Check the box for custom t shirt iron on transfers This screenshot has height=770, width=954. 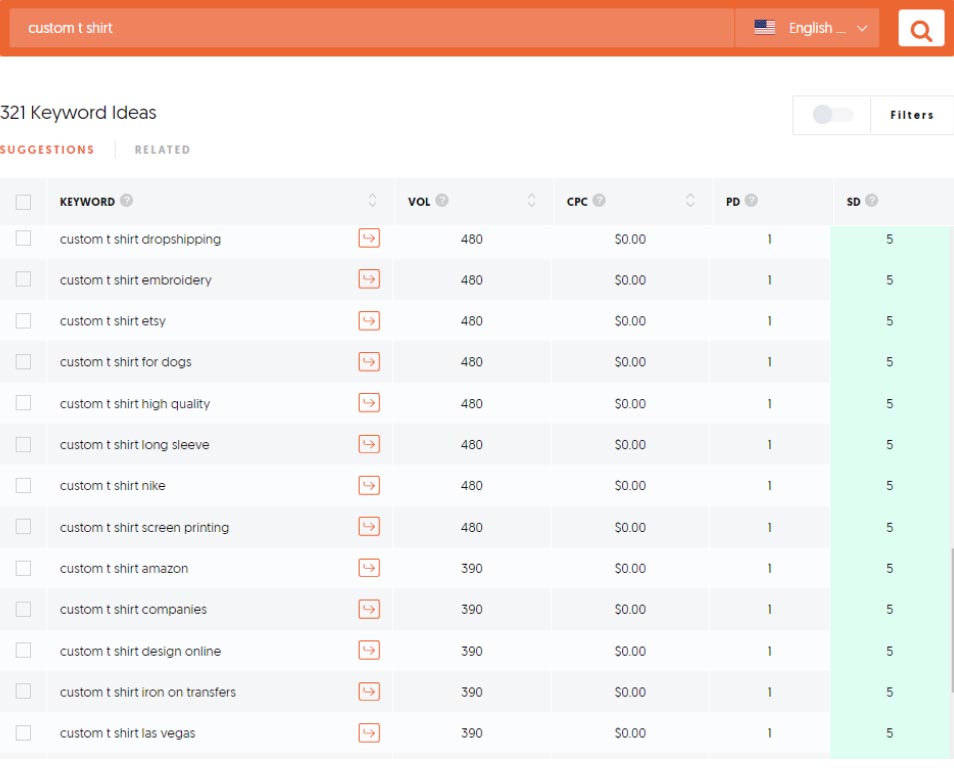click(23, 692)
